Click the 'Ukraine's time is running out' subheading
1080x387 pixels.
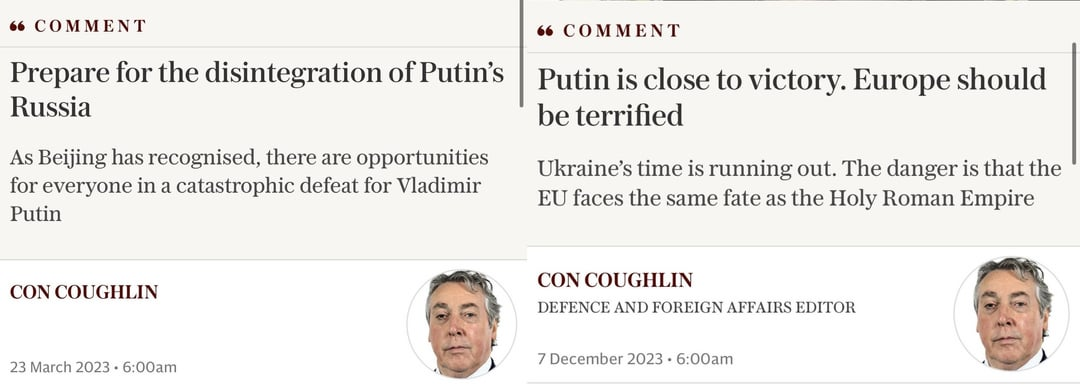click(x=799, y=183)
